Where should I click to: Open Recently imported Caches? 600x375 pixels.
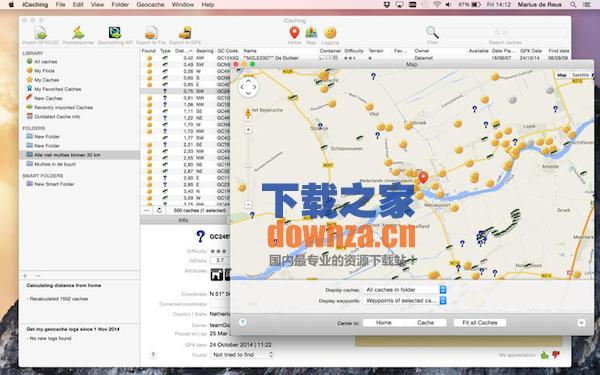(x=63, y=108)
